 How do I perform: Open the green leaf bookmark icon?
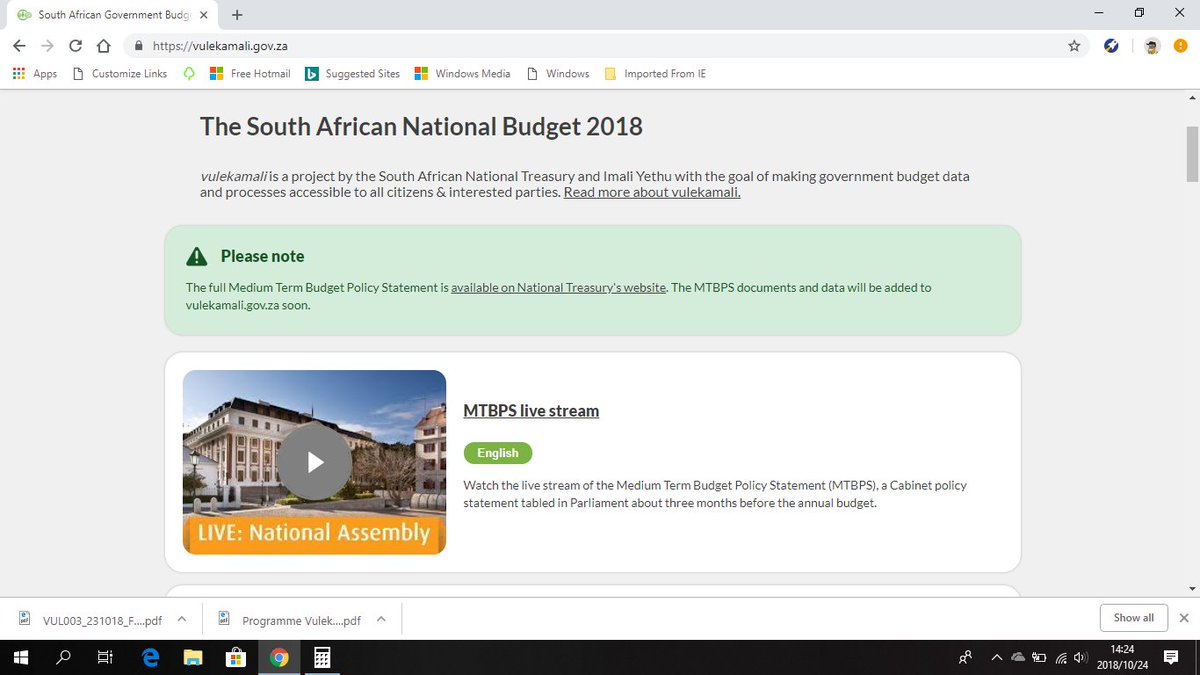(x=189, y=73)
